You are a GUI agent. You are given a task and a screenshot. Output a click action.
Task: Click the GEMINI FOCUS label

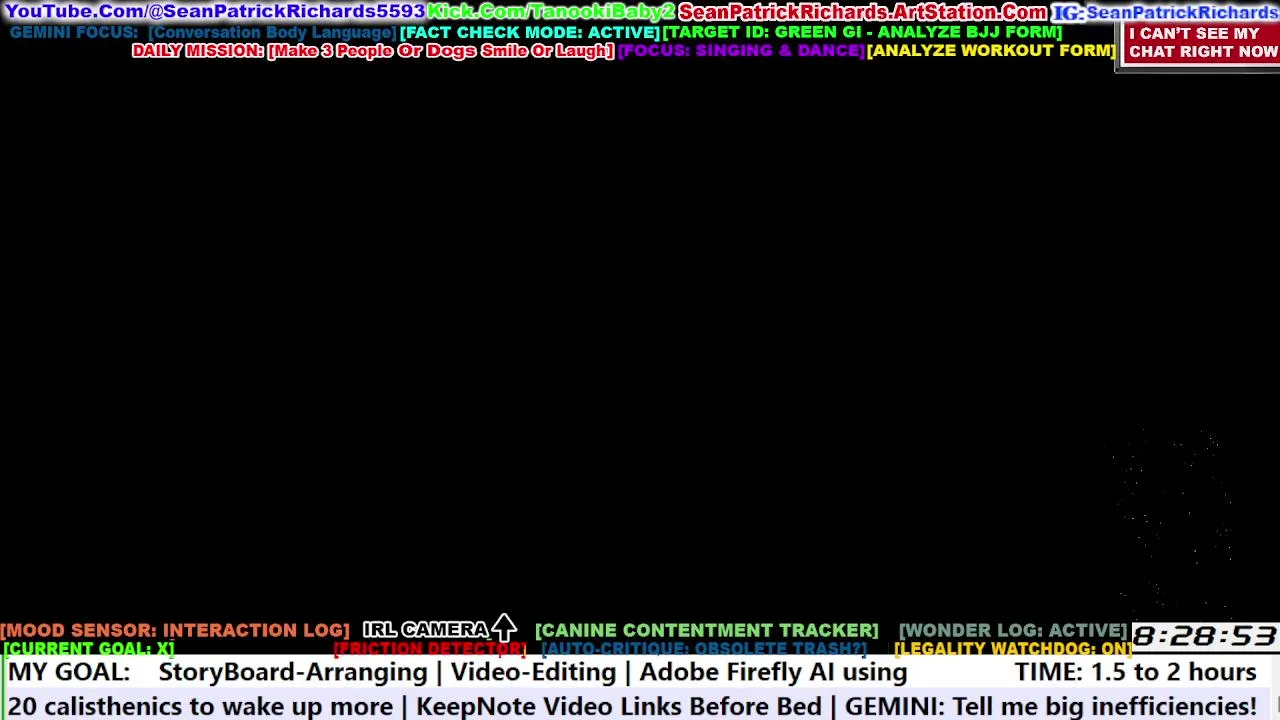(x=74, y=32)
